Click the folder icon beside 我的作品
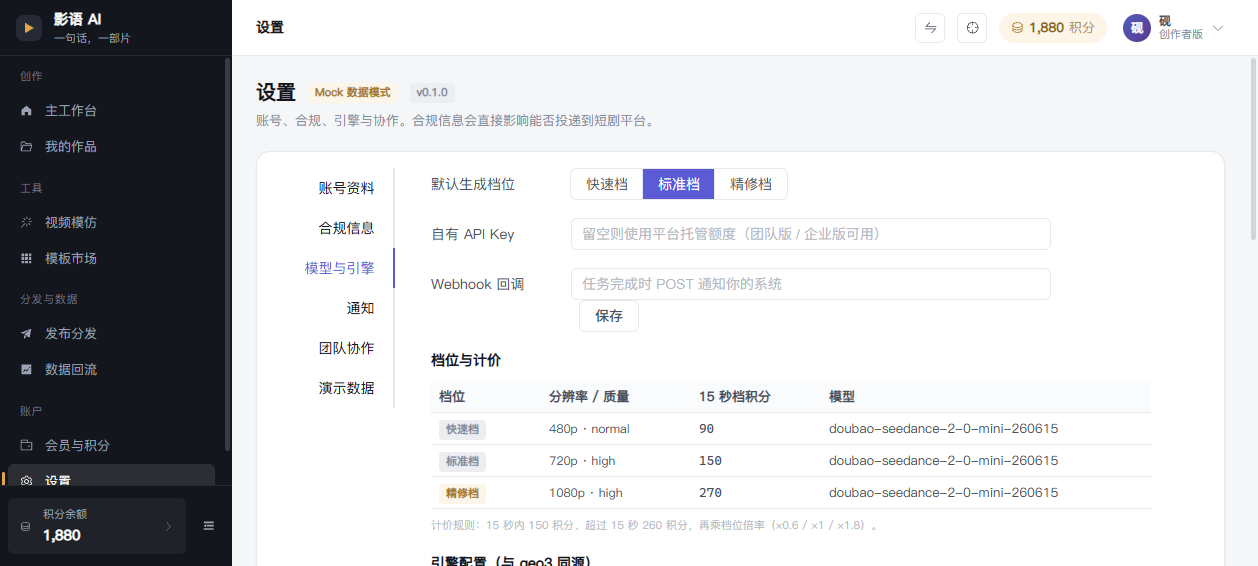The width and height of the screenshot is (1258, 566). coord(26,147)
